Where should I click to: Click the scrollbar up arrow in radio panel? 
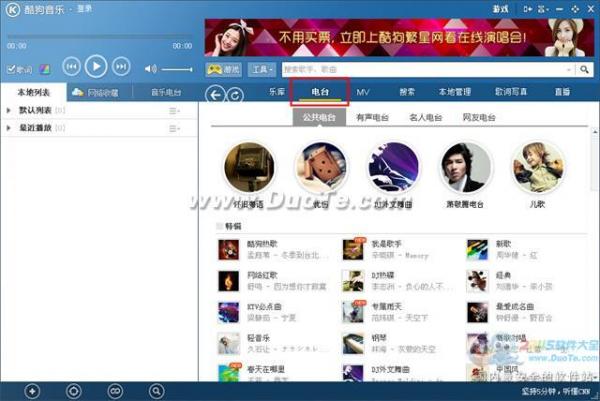[x=595, y=132]
